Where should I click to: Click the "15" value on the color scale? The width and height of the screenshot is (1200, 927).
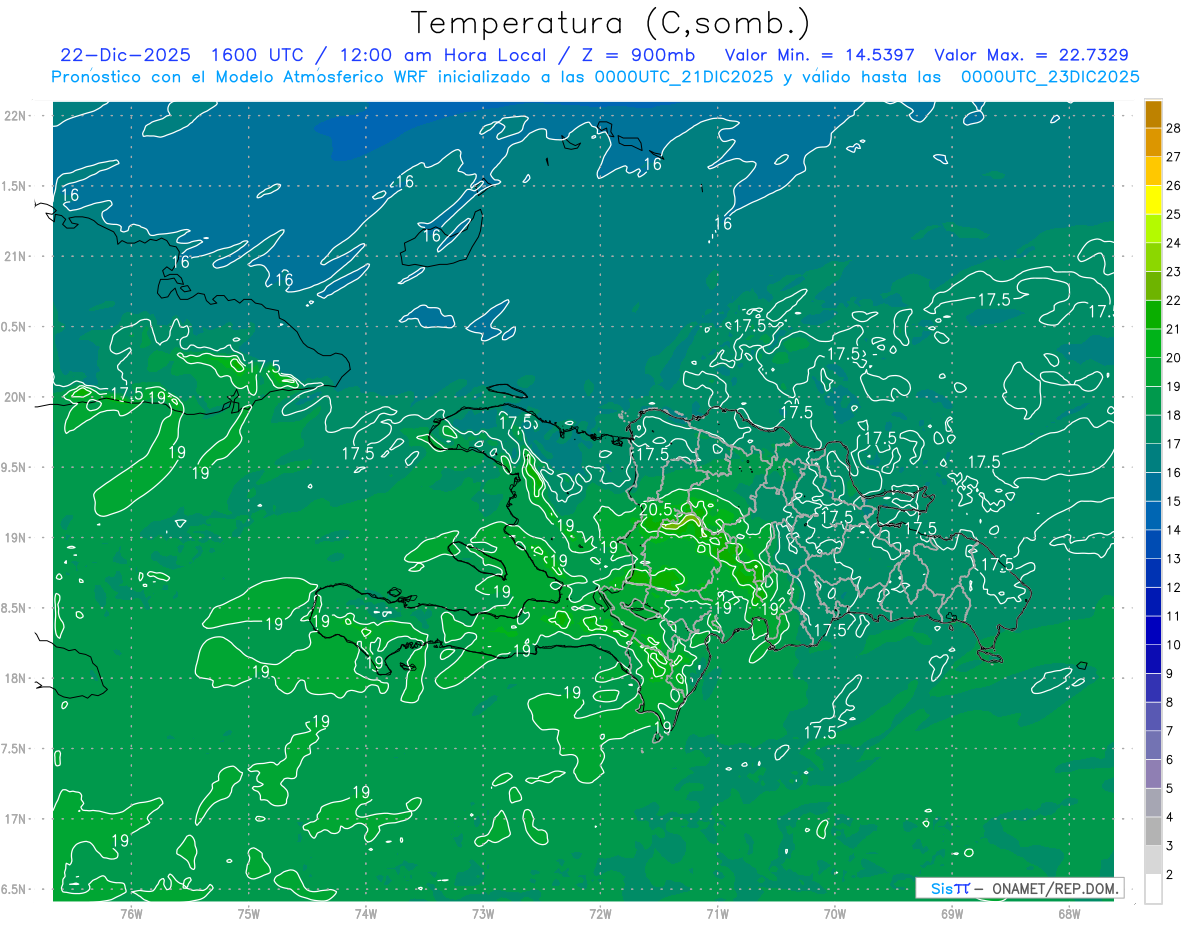coord(1174,502)
